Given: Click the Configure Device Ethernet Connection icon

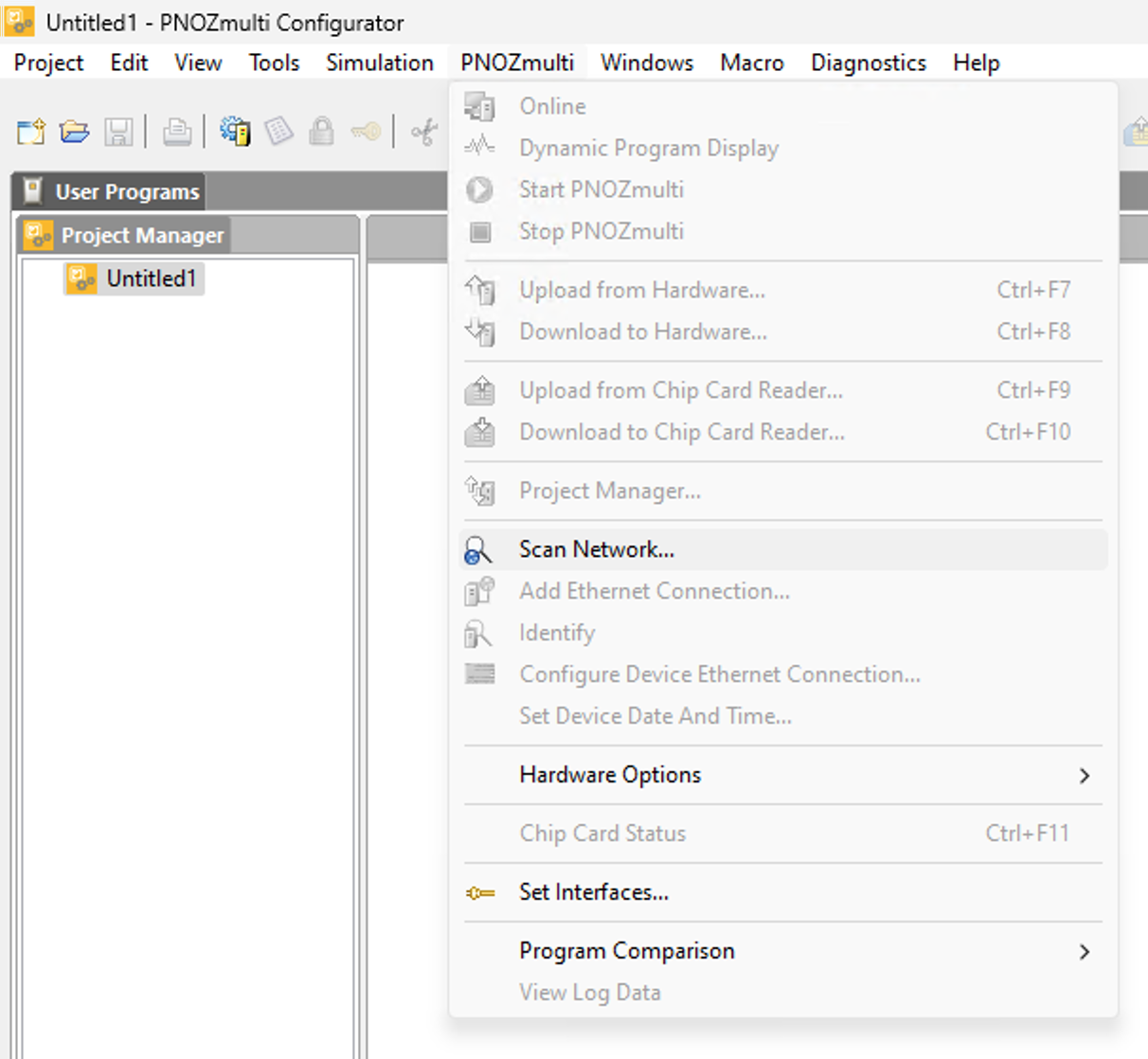Looking at the screenshot, I should tap(480, 674).
